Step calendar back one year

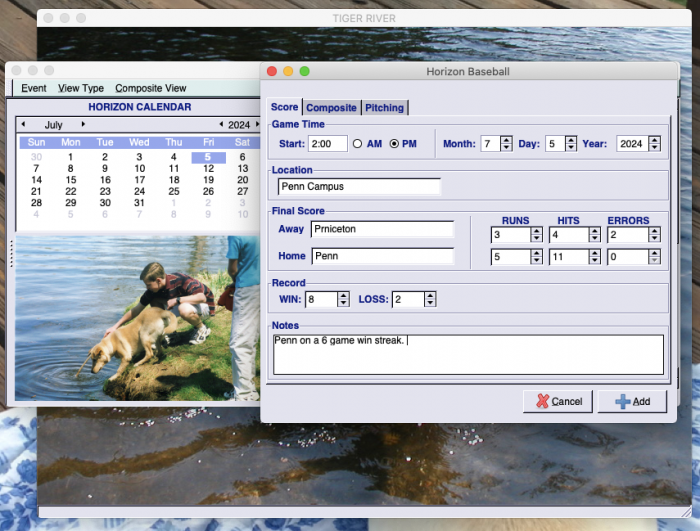point(221,125)
